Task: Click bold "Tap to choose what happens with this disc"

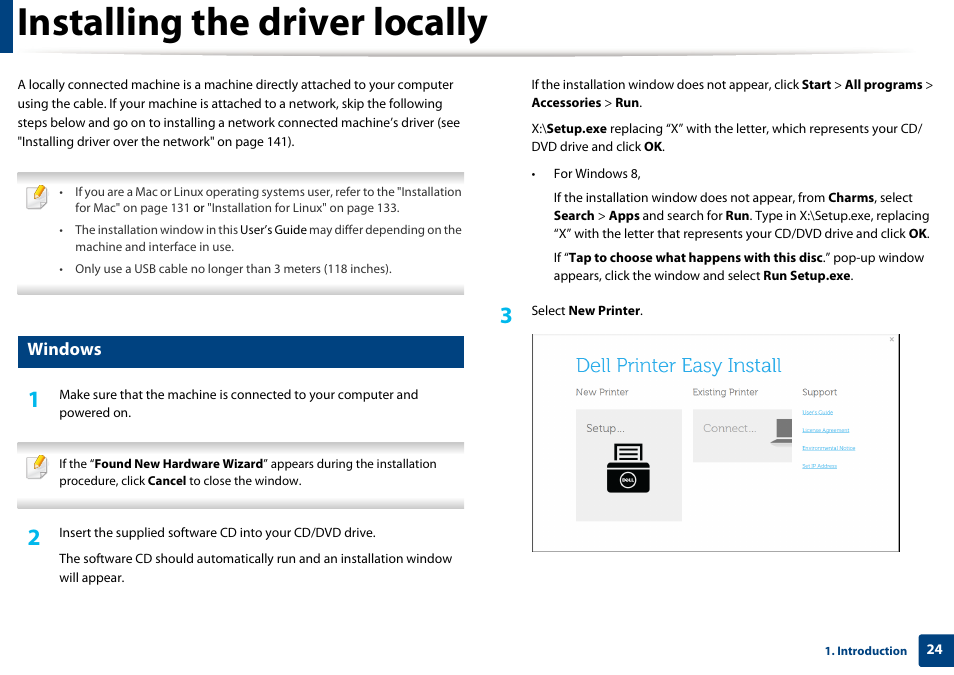Action: pyautogui.click(x=695, y=257)
